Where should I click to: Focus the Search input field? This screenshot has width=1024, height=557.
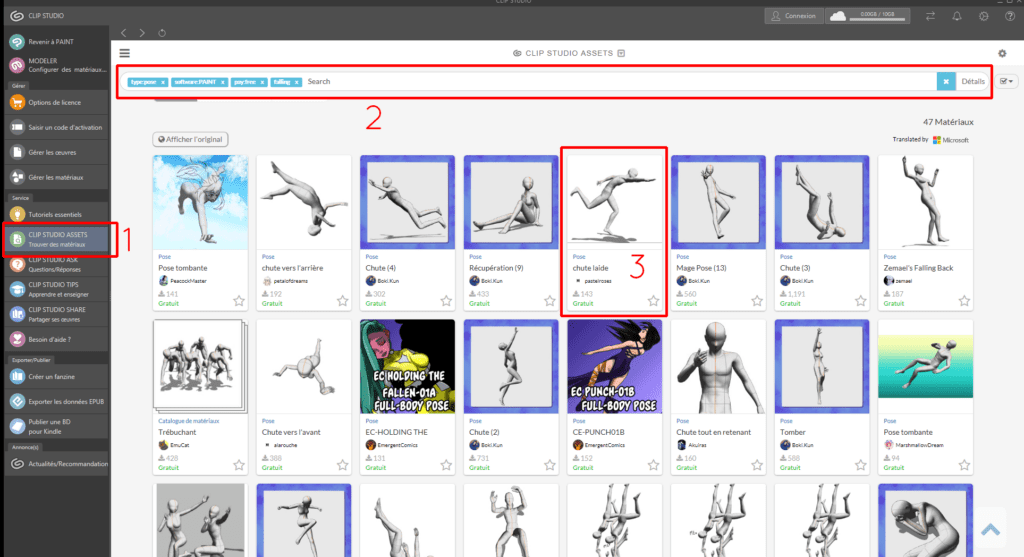(619, 82)
